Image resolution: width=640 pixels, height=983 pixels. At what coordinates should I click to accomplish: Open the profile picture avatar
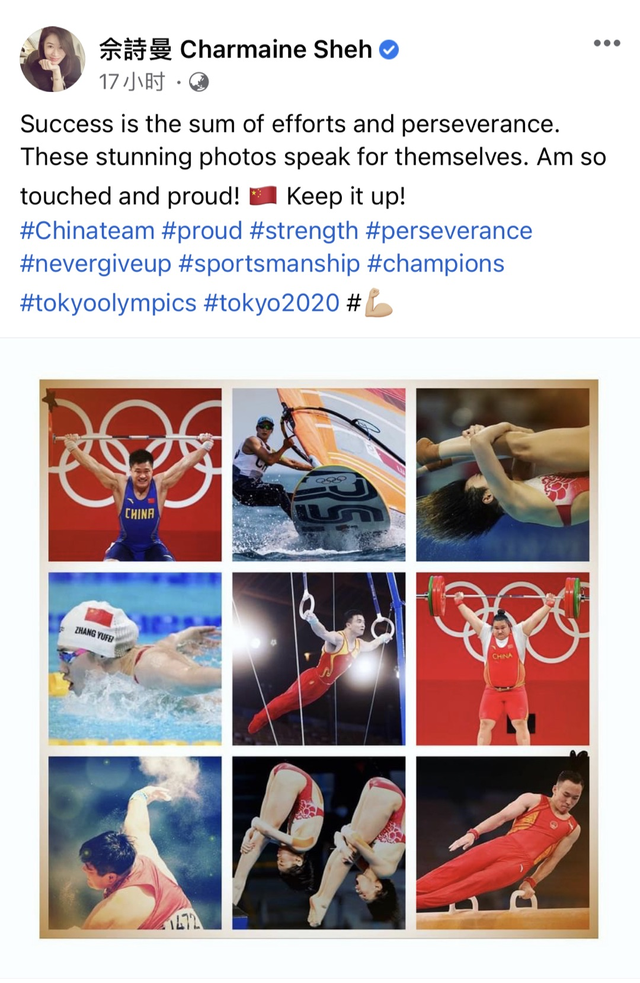52,59
